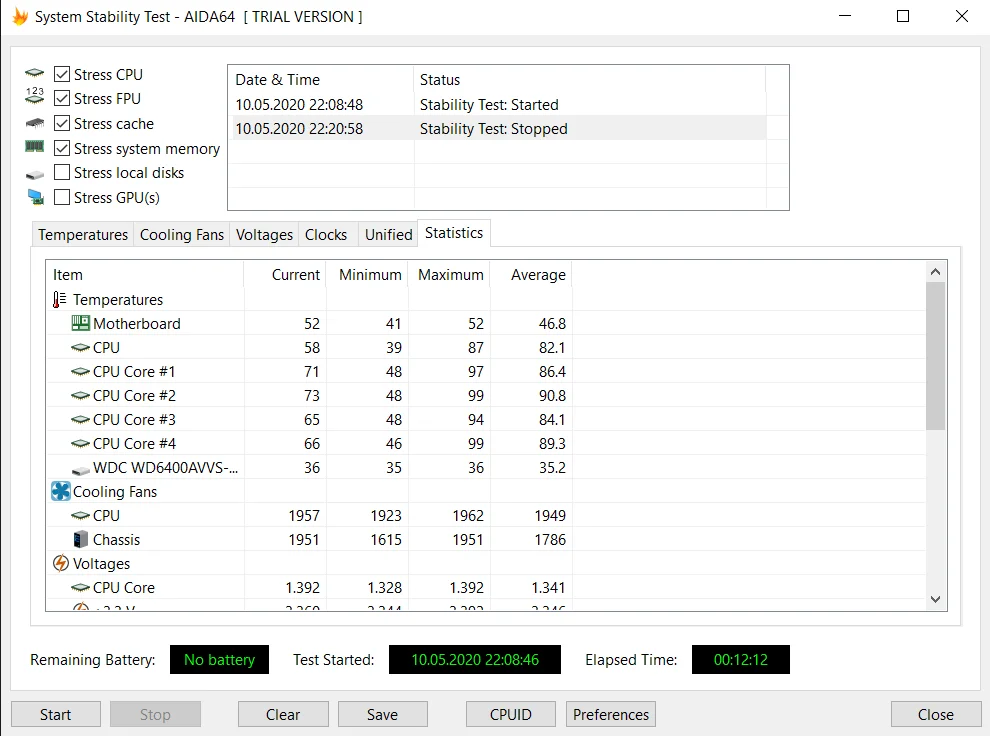
Task: Uncheck the Stress CPU checkbox
Action: (62, 74)
